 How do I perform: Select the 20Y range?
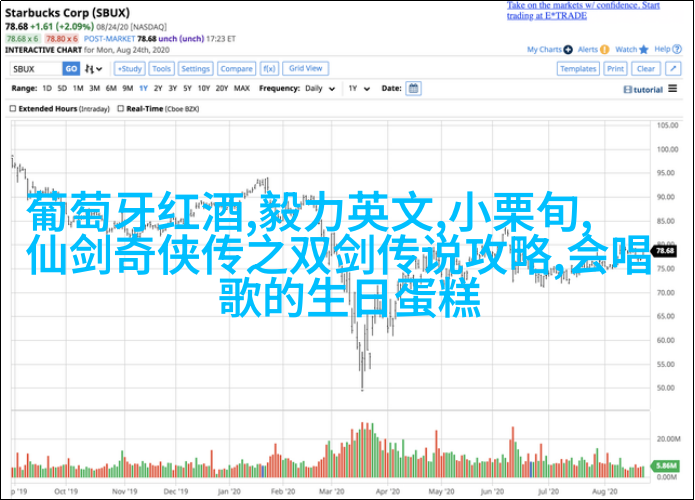(x=222, y=88)
